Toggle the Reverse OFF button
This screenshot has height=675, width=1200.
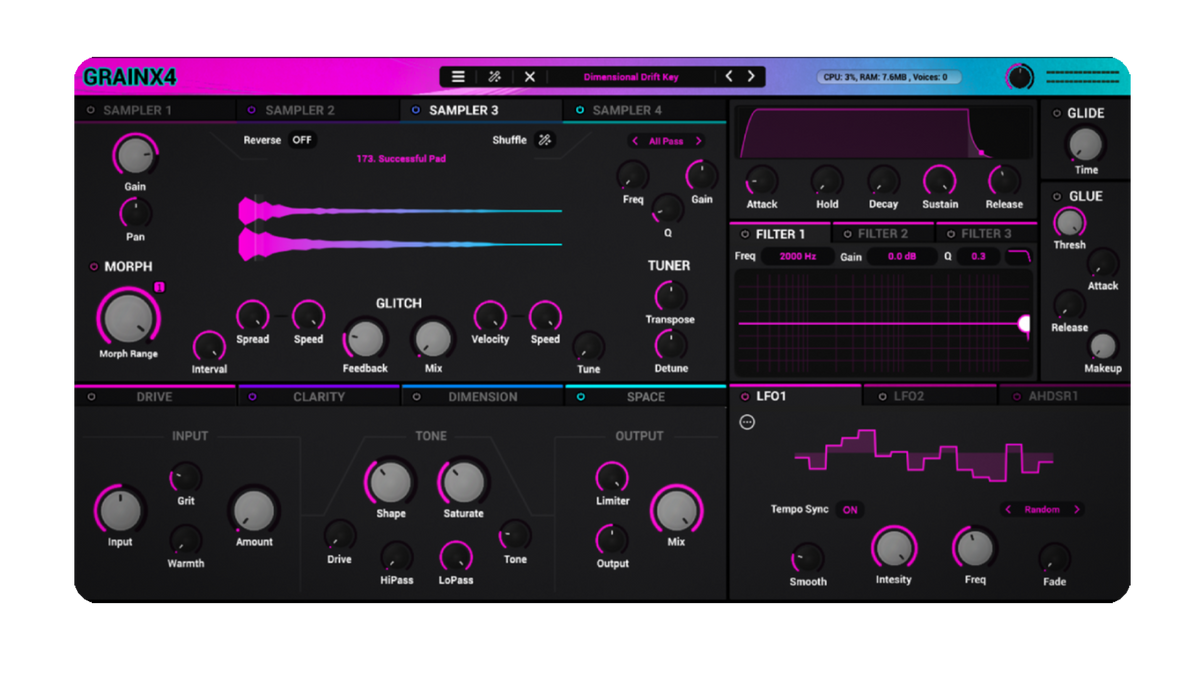302,140
